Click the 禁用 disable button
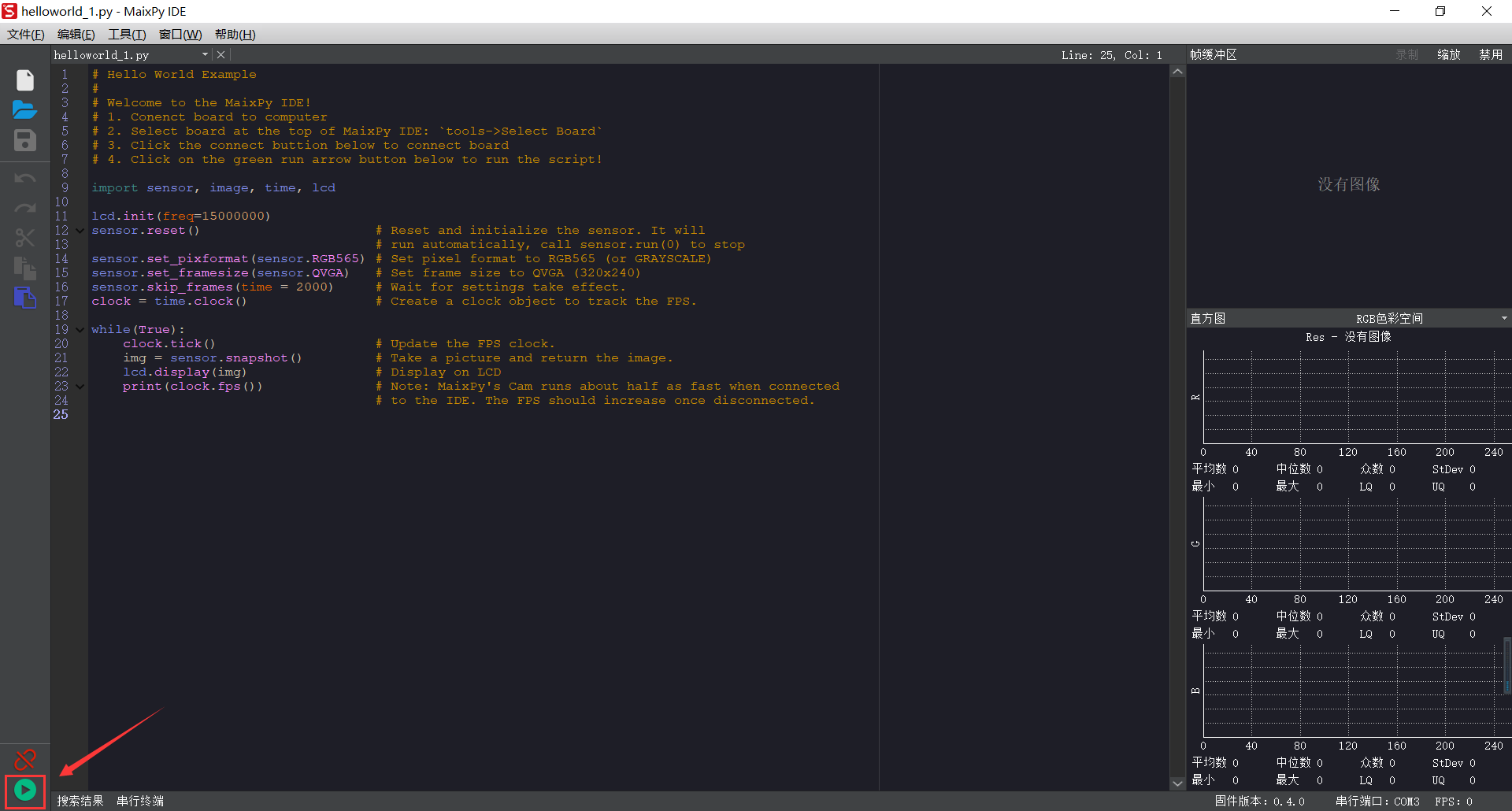The image size is (1512, 811). 1491,54
